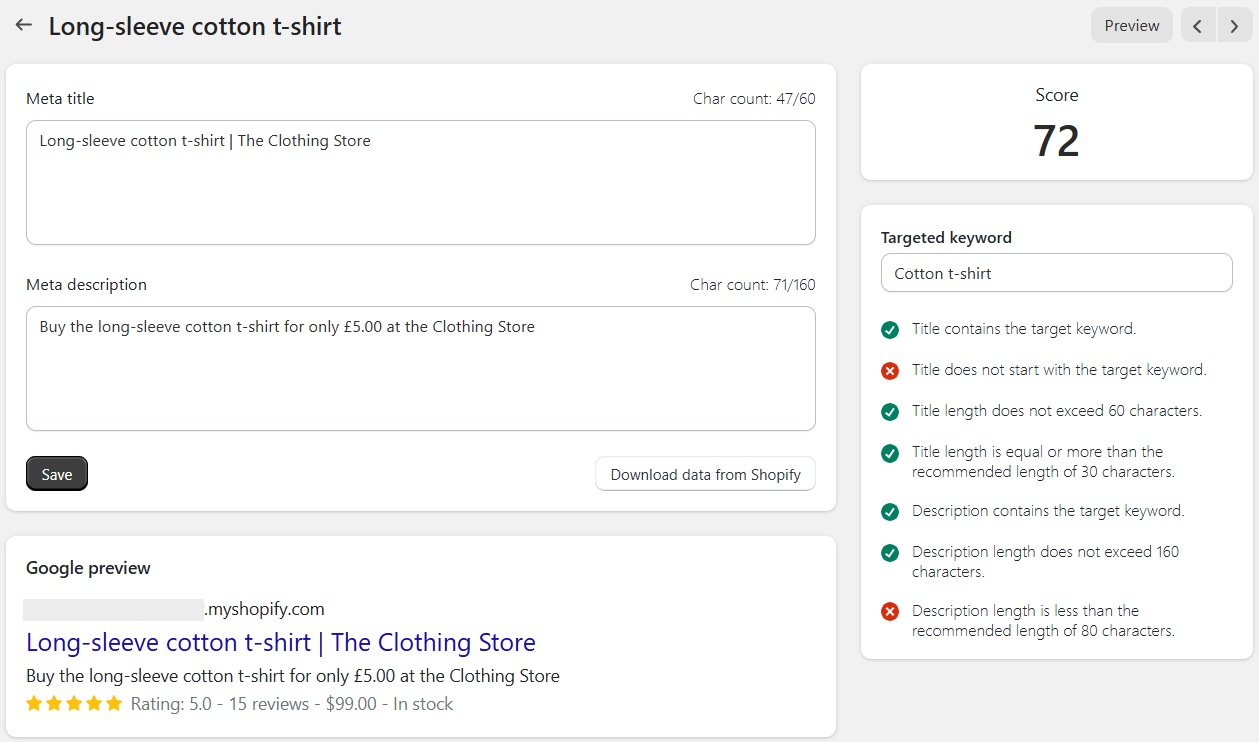Click the red error icon for title keyword start
Viewport: 1259px width, 742px height.
tap(890, 370)
